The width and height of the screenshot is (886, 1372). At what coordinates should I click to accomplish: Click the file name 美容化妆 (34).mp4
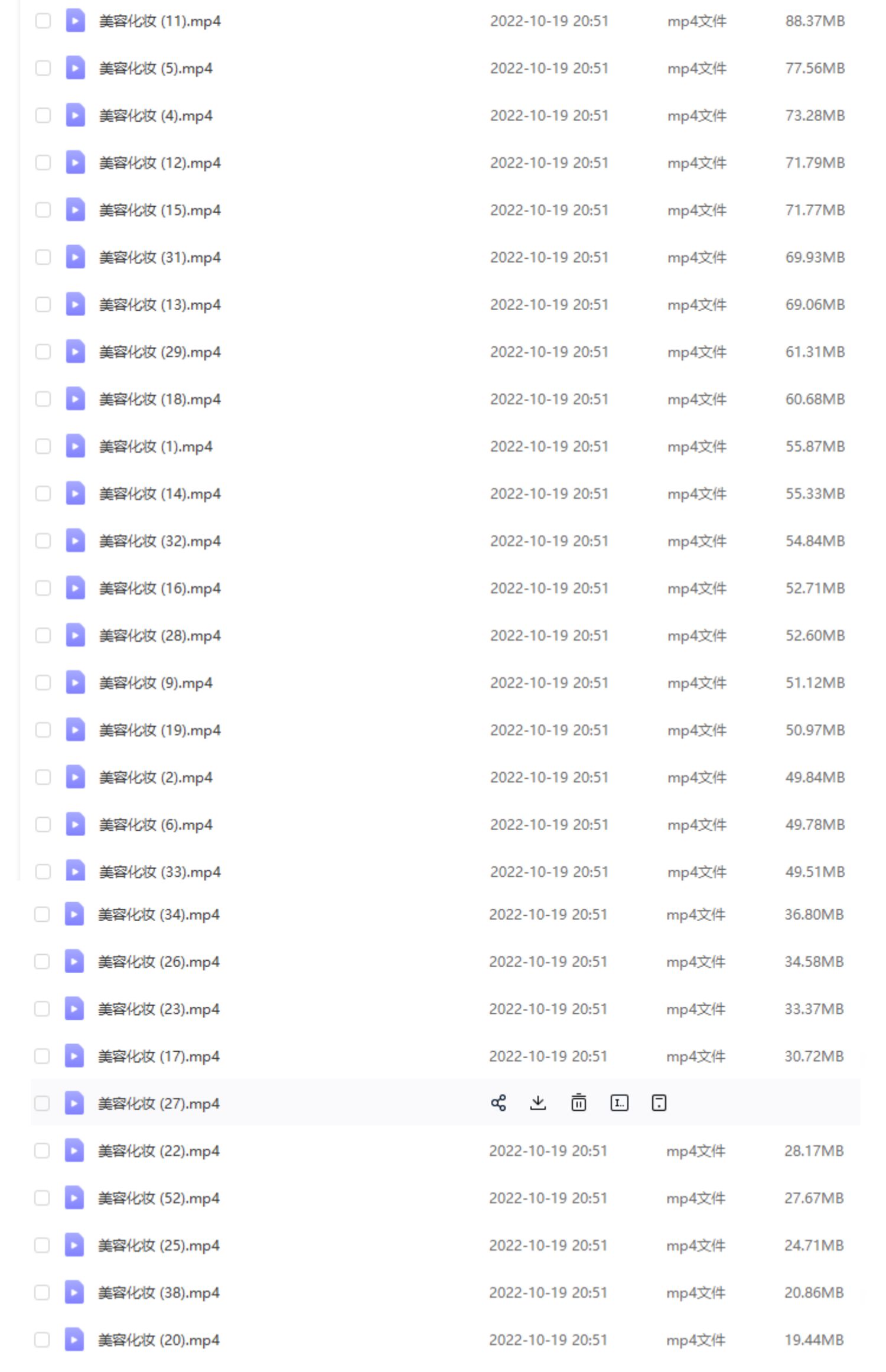pos(158,914)
